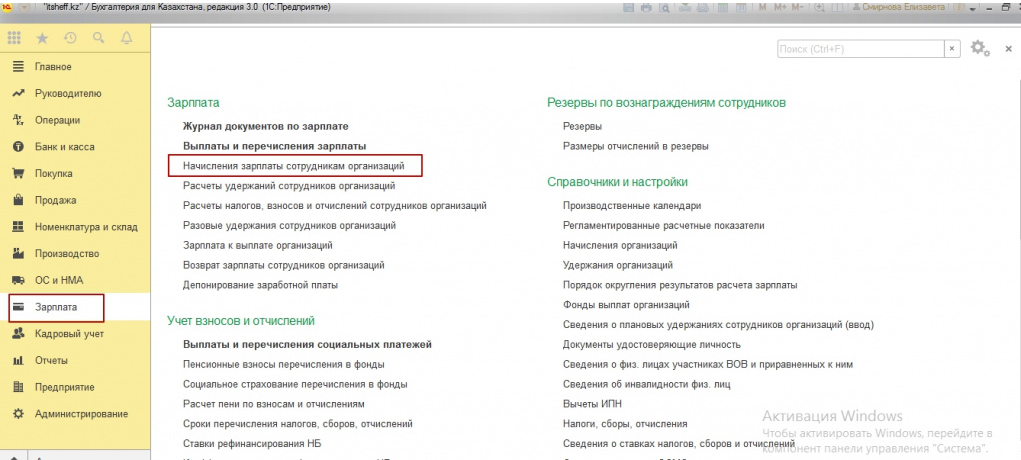Open Favorites star icon
This screenshot has width=1021, height=460.
[x=42, y=38]
